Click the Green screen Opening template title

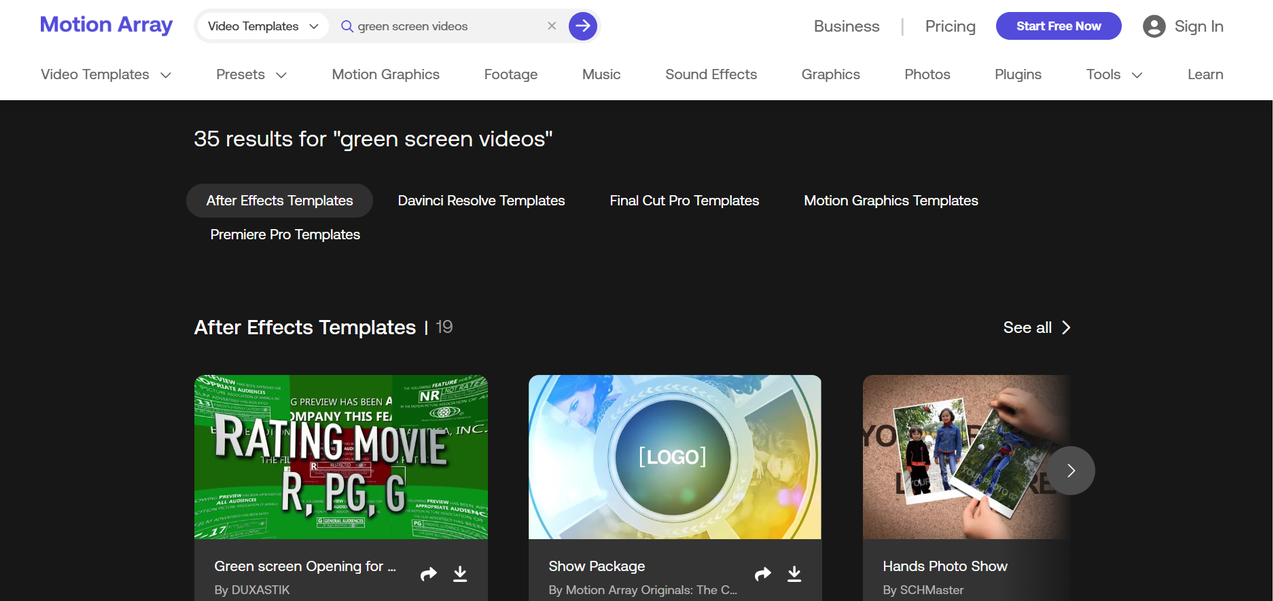tap(305, 566)
